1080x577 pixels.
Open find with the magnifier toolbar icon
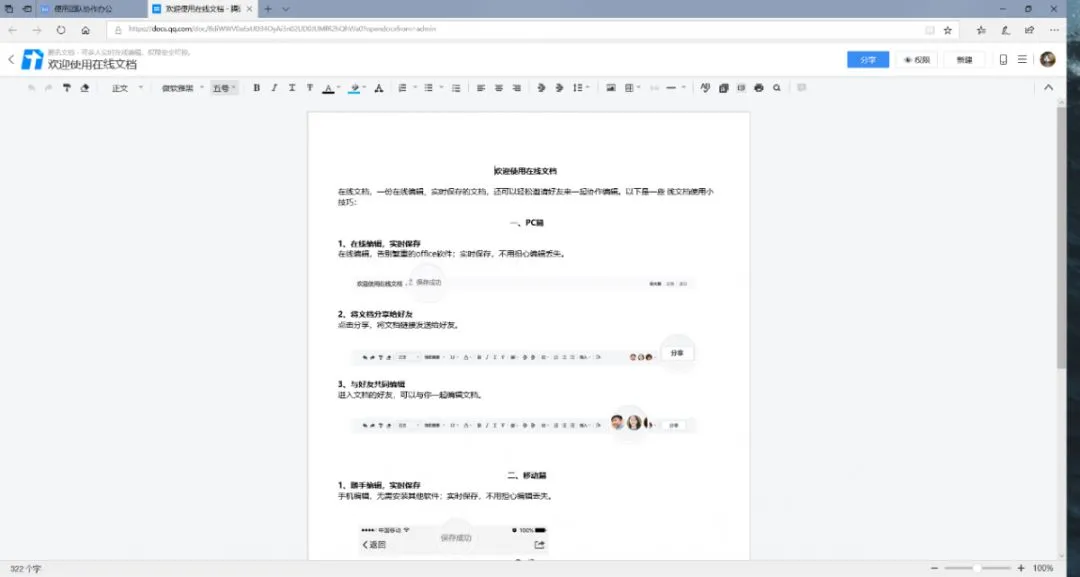[x=777, y=88]
